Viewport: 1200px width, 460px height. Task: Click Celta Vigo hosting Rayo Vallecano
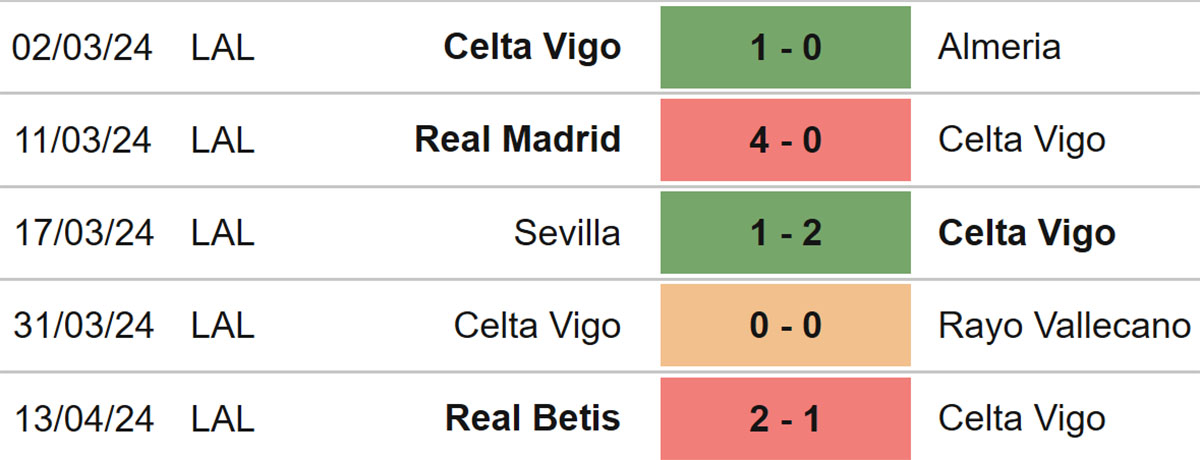pos(537,326)
